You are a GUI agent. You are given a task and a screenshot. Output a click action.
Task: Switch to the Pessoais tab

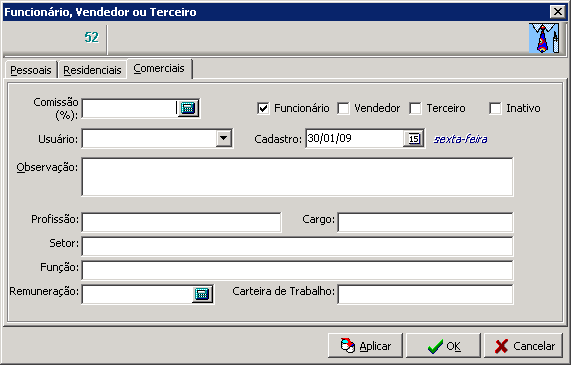[x=31, y=70]
